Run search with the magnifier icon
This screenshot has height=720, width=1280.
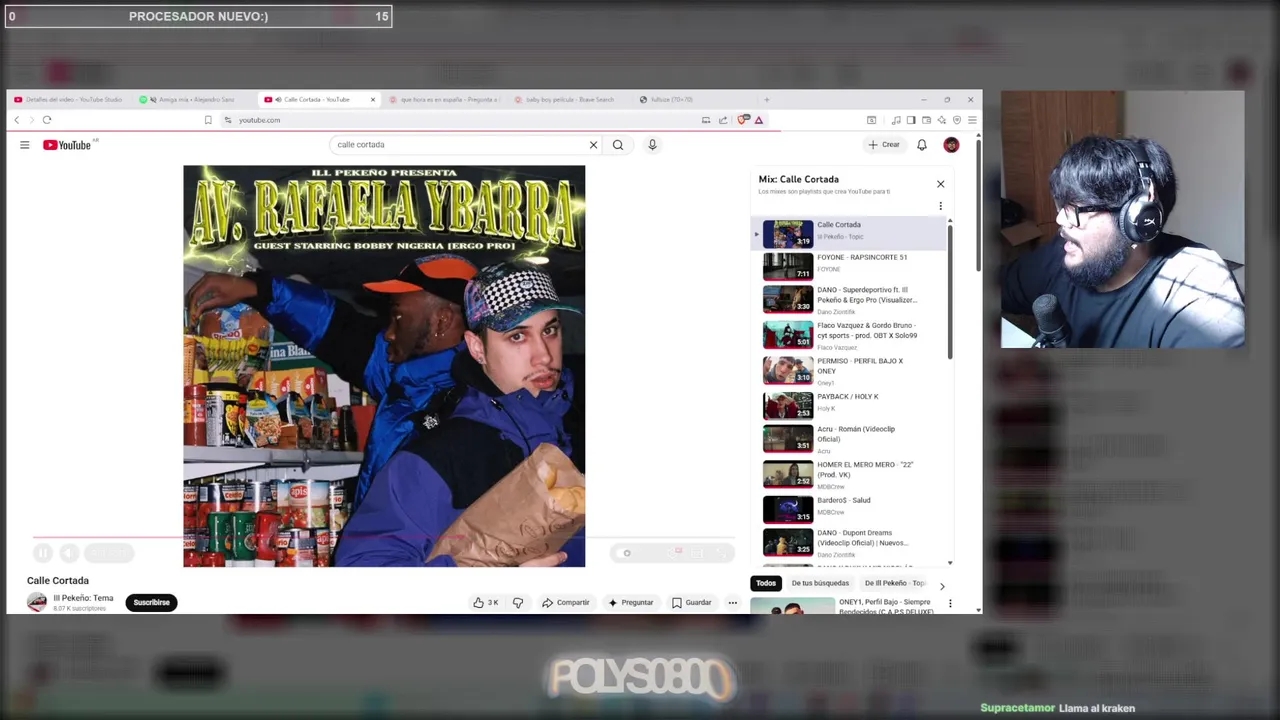tap(618, 145)
